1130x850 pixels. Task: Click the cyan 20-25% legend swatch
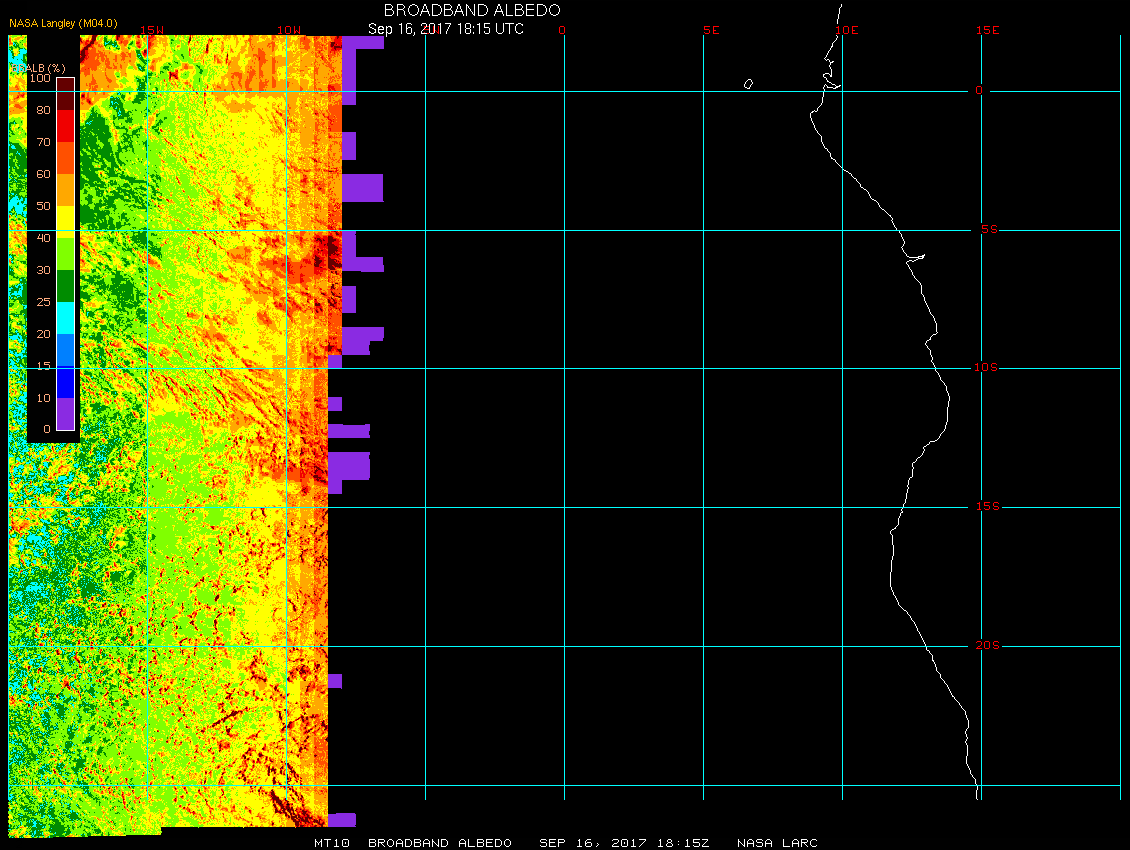click(x=65, y=317)
